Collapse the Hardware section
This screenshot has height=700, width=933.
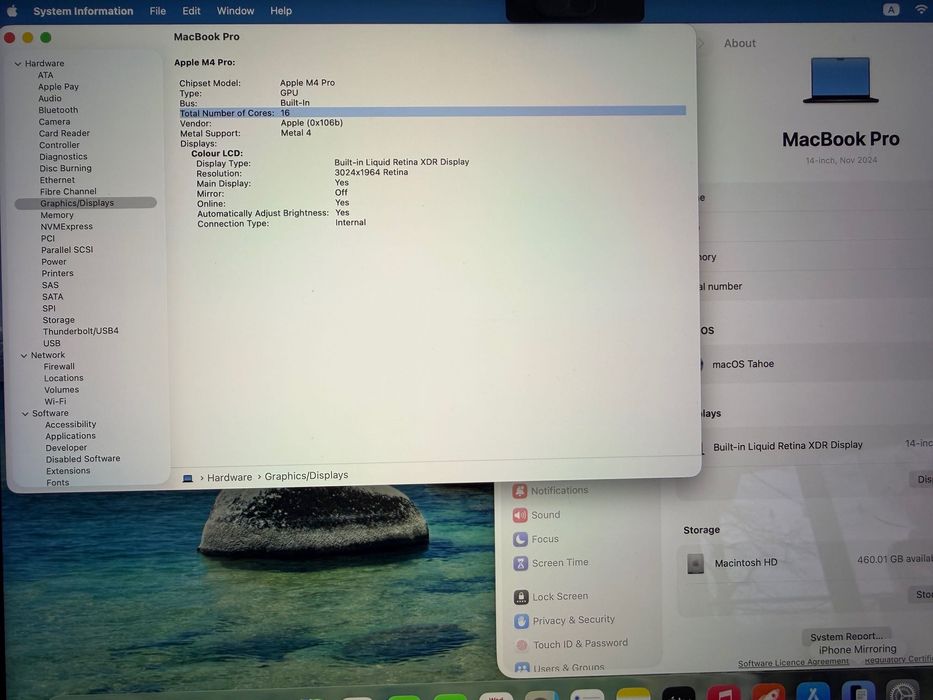18,64
